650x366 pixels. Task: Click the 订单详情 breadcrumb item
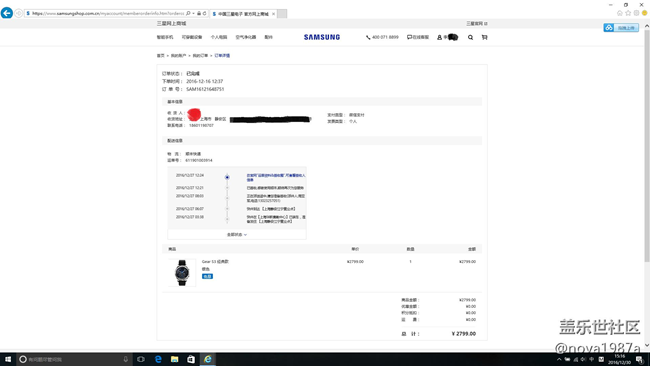[x=222, y=56]
